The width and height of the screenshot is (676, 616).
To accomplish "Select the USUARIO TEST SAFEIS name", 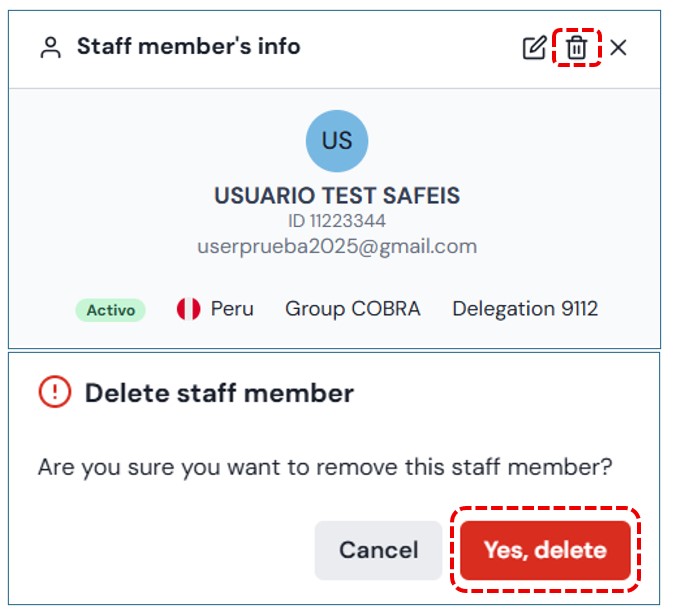I will [337, 196].
